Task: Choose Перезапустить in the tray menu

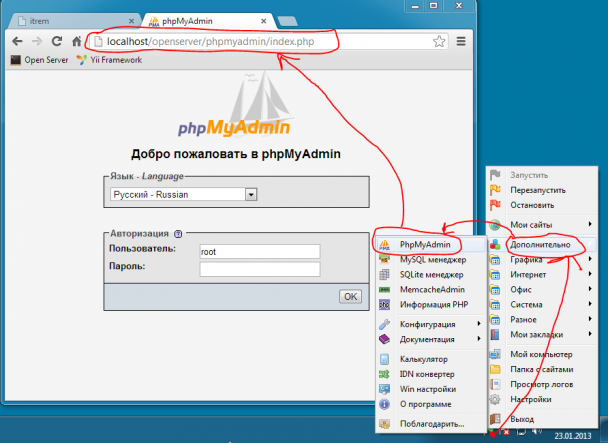Action: coord(542,190)
